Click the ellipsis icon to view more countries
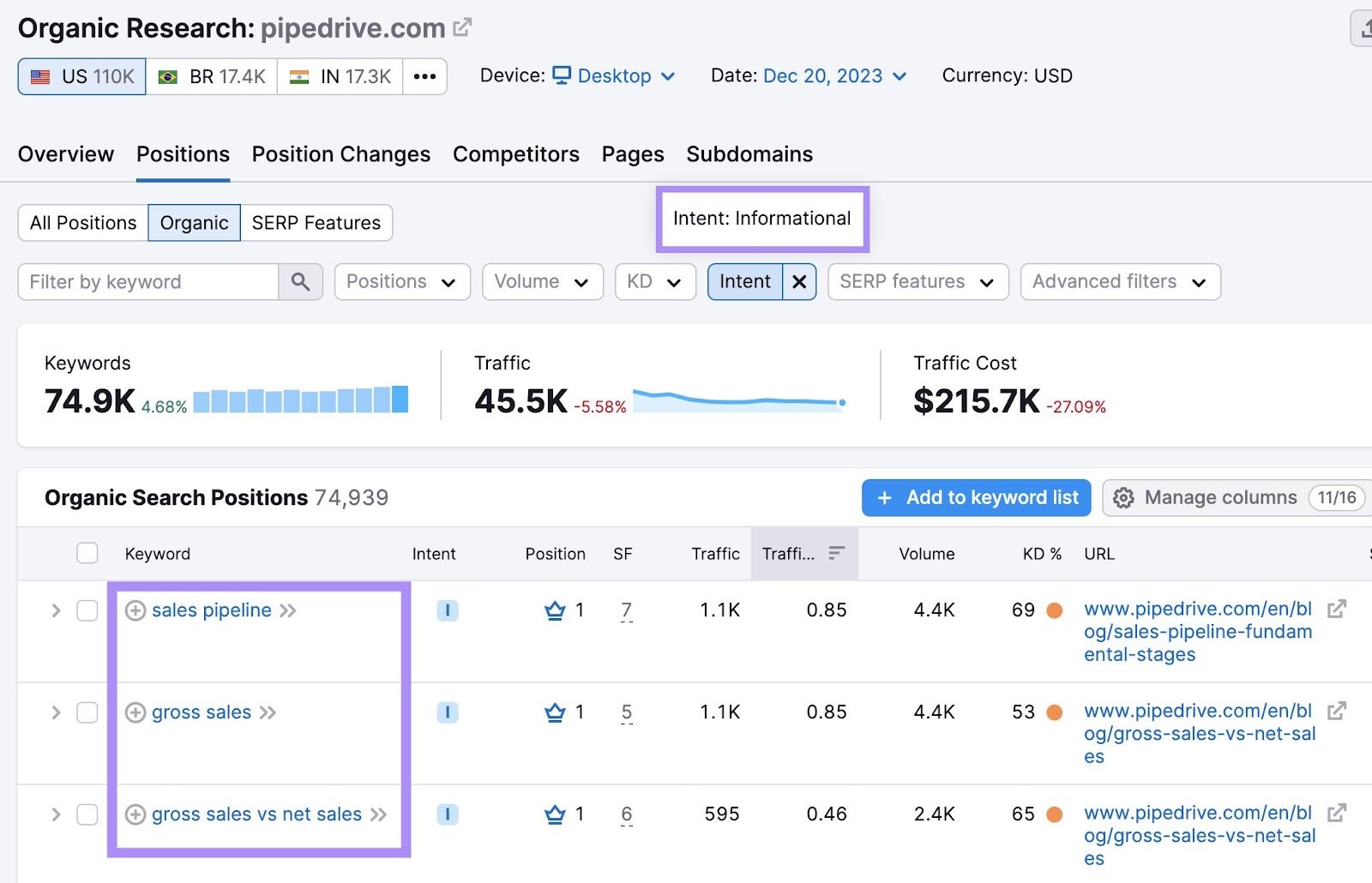This screenshot has height=883, width=1372. (x=424, y=75)
